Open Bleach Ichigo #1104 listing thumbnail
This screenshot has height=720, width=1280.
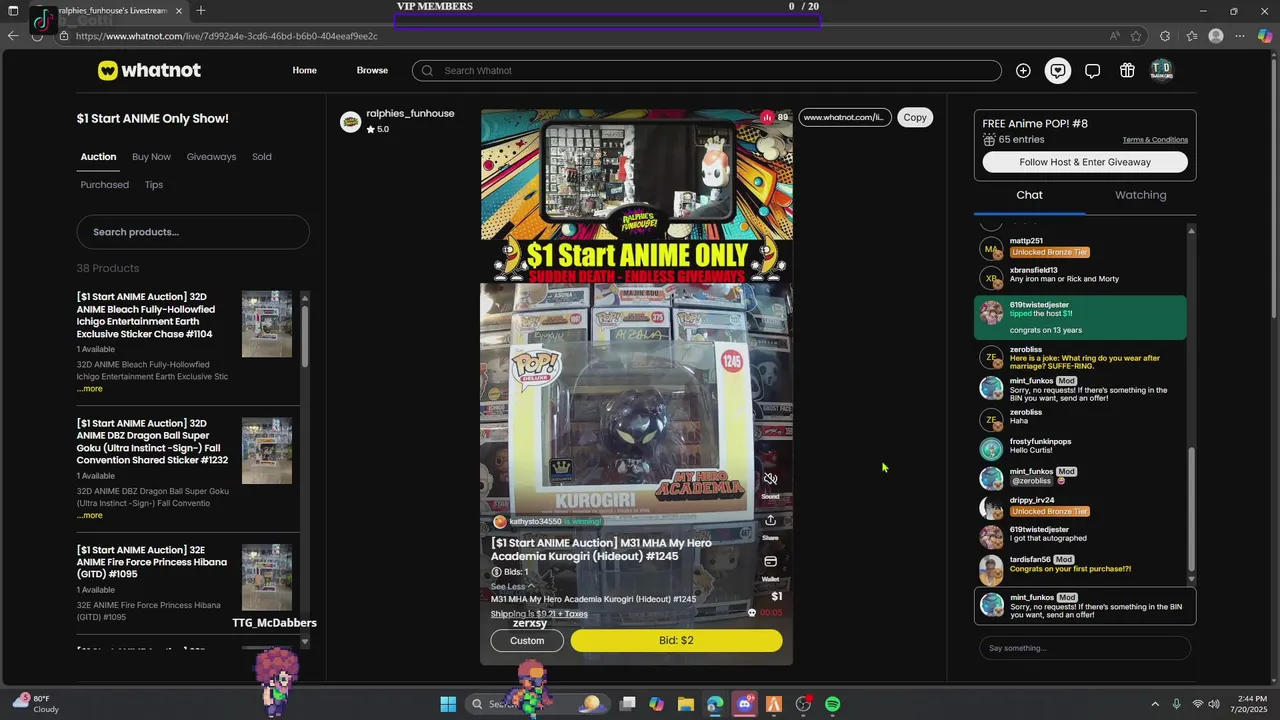tap(267, 324)
